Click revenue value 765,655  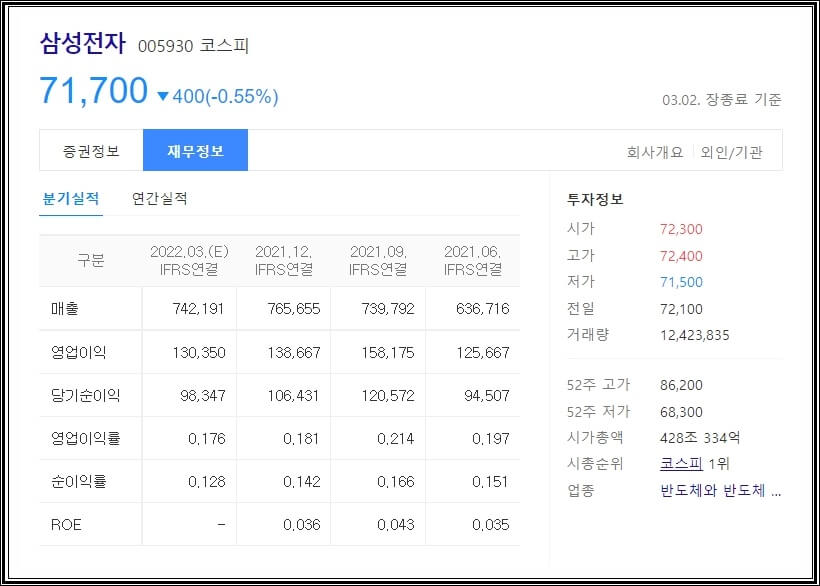[x=293, y=308]
